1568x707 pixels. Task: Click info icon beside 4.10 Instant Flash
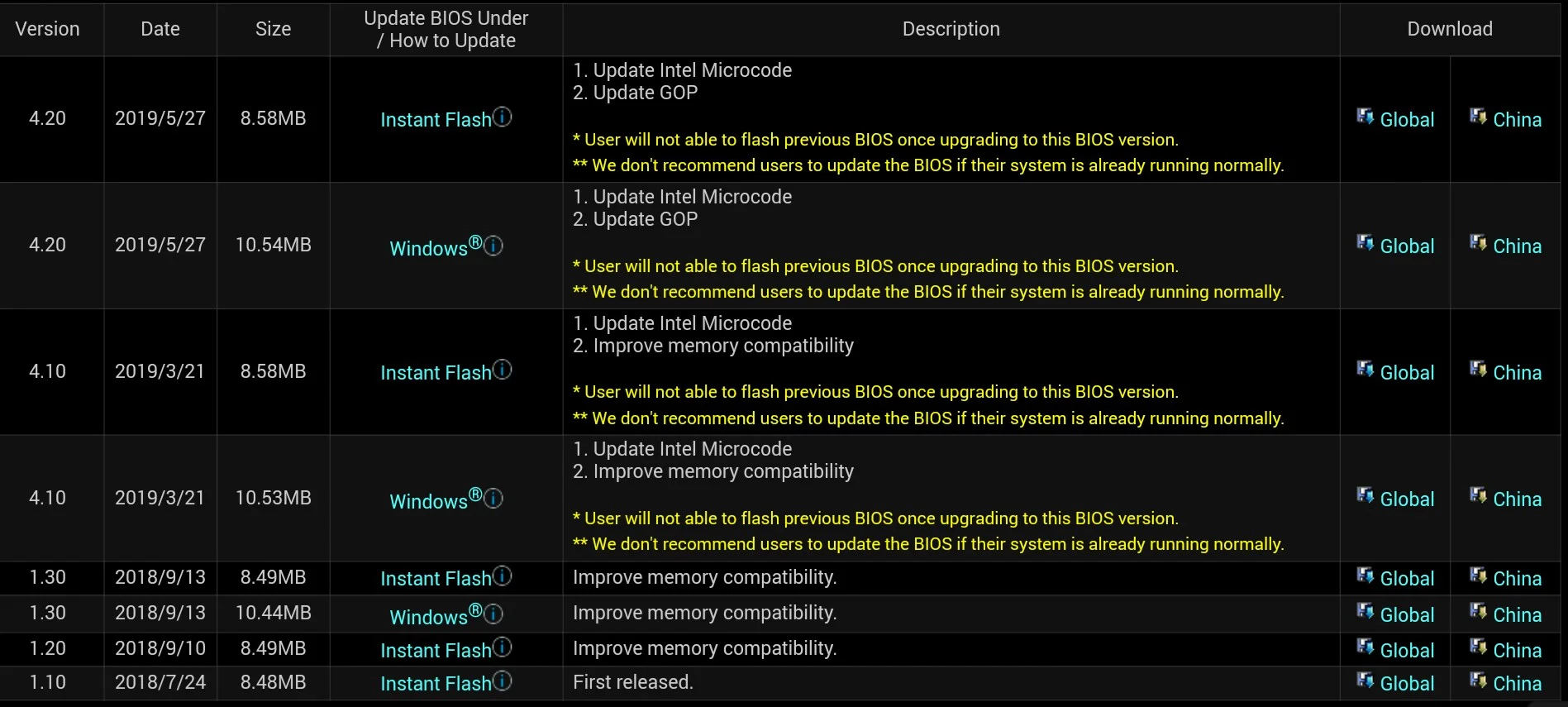(503, 370)
